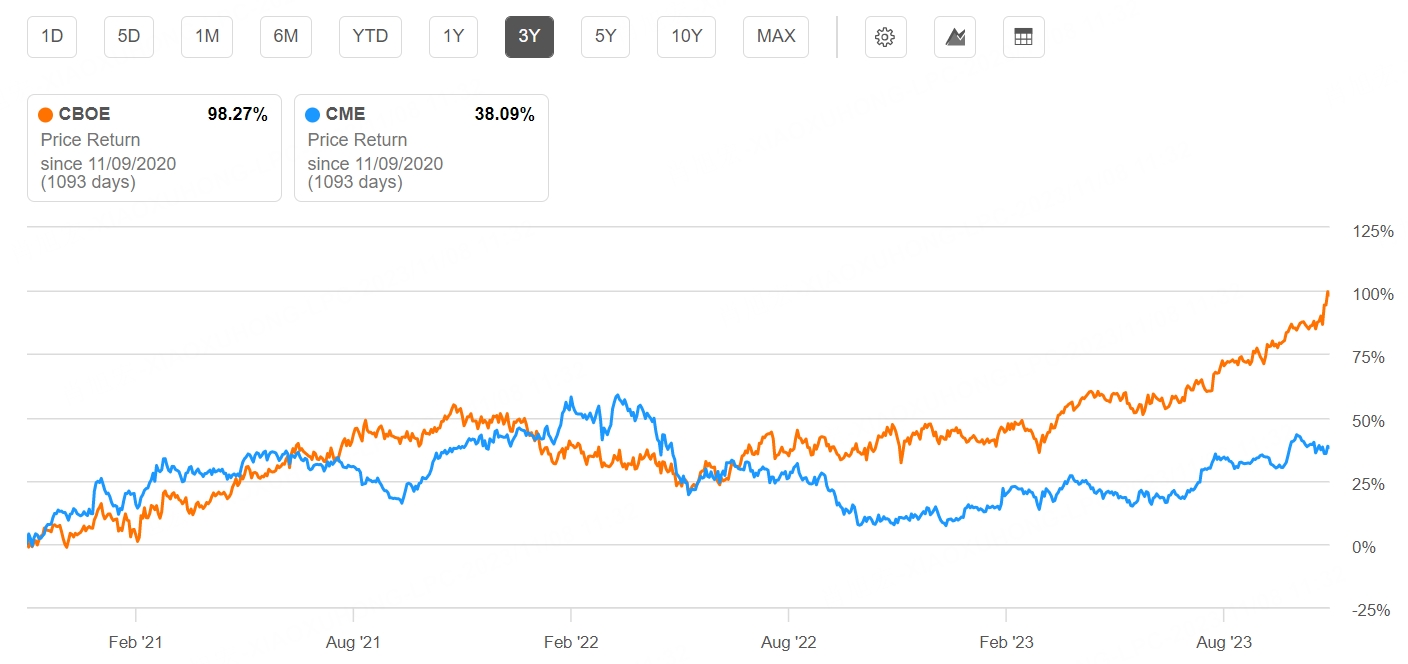Switch to mountain area chart style
This screenshot has width=1408, height=664.
954,36
